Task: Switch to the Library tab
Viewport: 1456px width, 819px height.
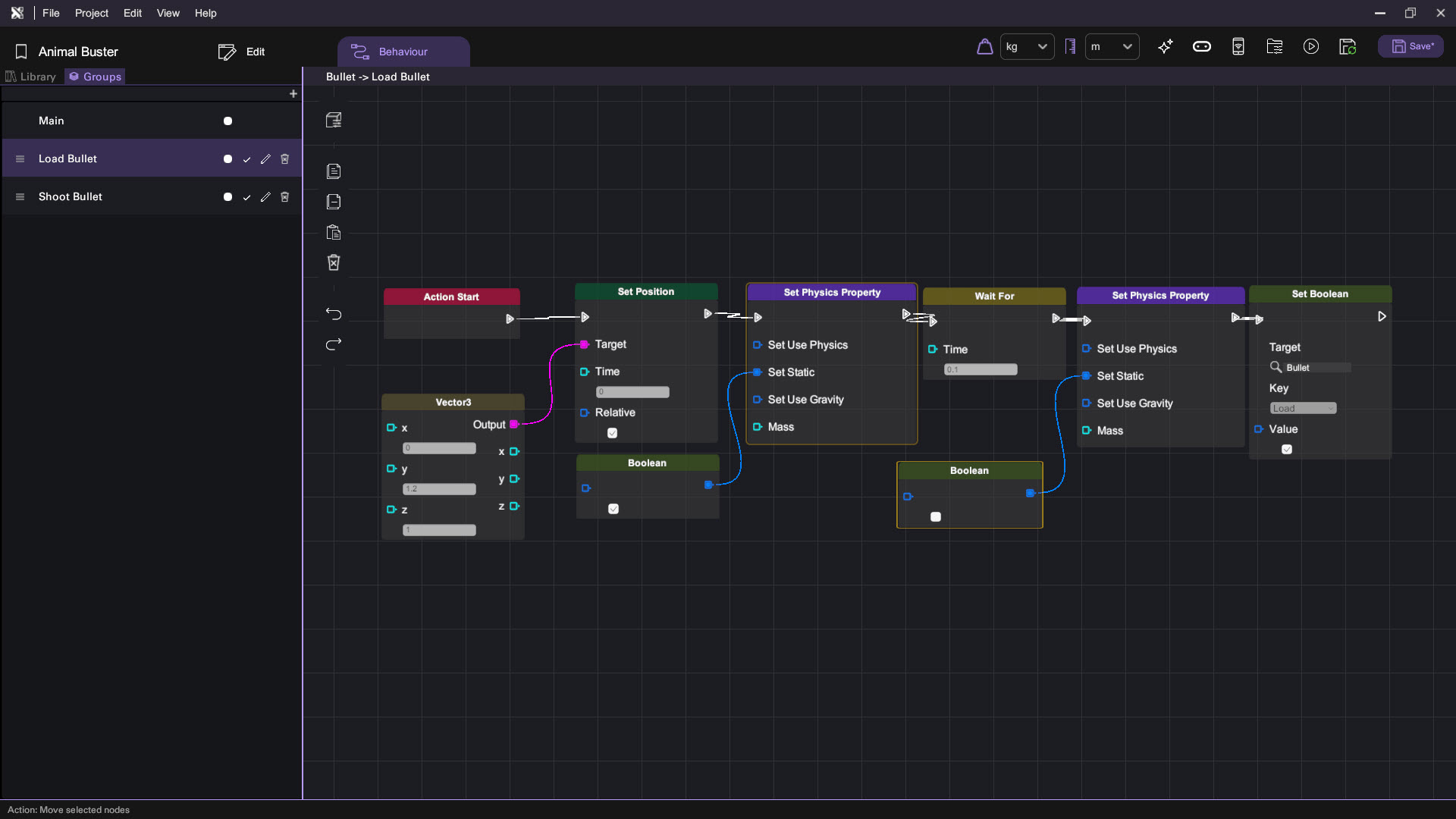Action: [x=31, y=77]
